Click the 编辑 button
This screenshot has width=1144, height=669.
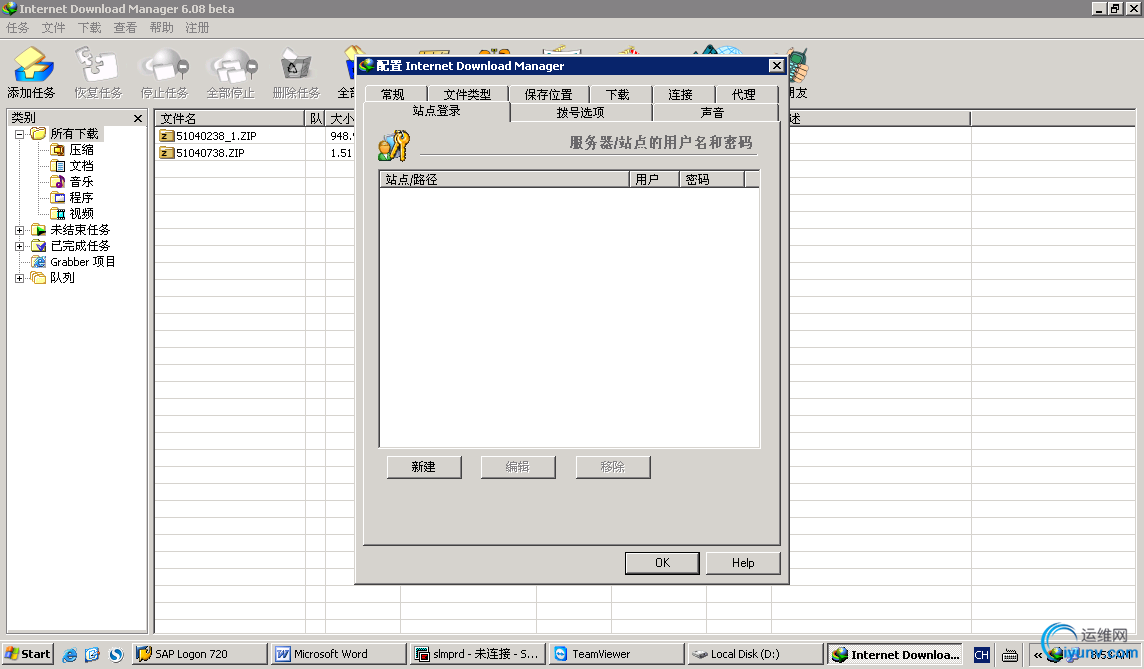coord(518,467)
